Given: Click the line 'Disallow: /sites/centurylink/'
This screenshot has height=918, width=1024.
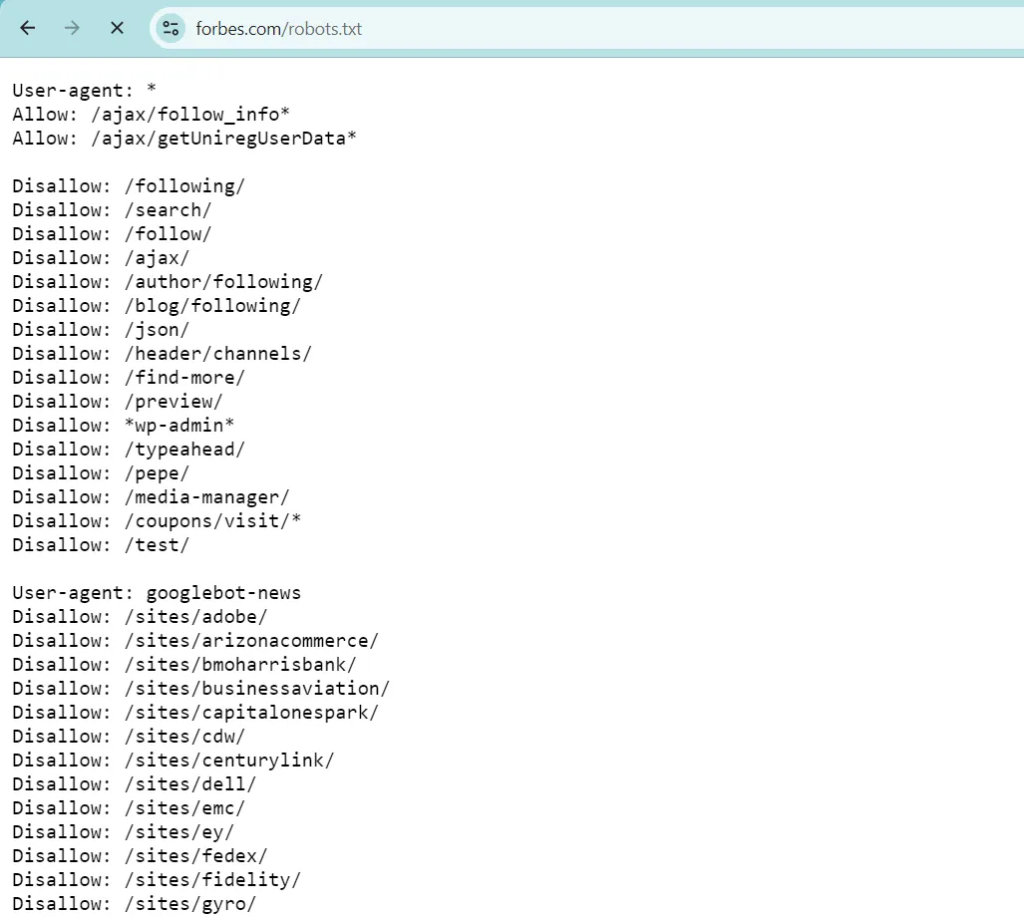Looking at the screenshot, I should click(173, 761).
